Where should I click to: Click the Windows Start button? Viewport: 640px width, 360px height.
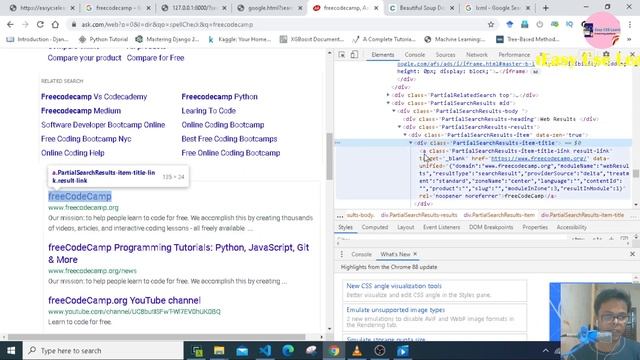pyautogui.click(x=11, y=351)
